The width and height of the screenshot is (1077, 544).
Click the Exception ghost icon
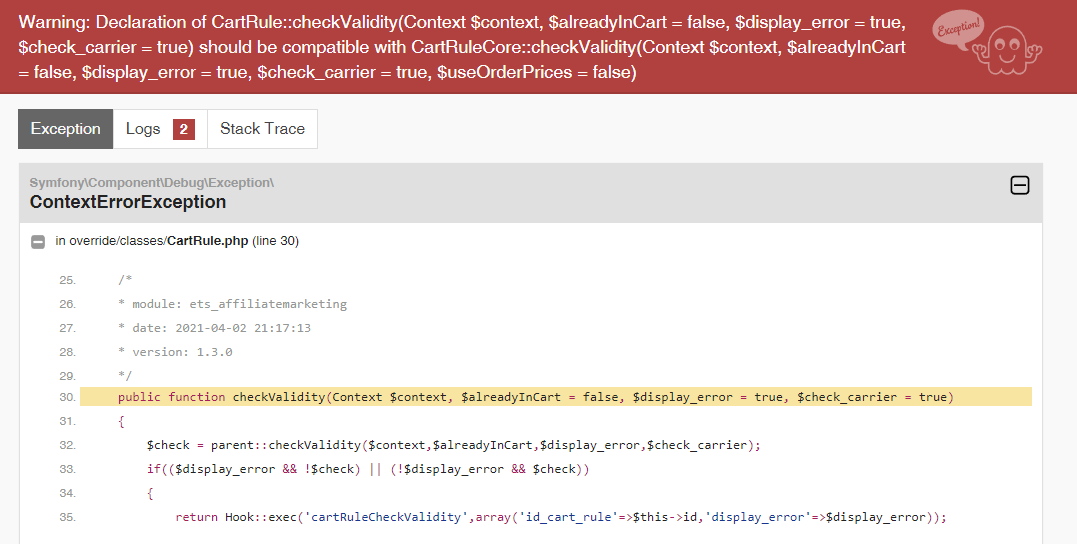pos(988,41)
